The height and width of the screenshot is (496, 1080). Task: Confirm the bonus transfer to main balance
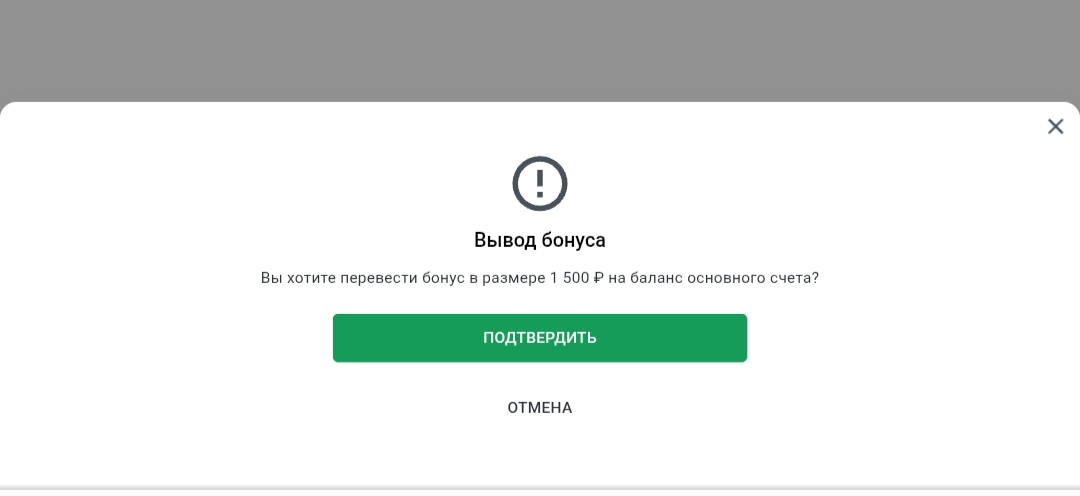point(540,338)
